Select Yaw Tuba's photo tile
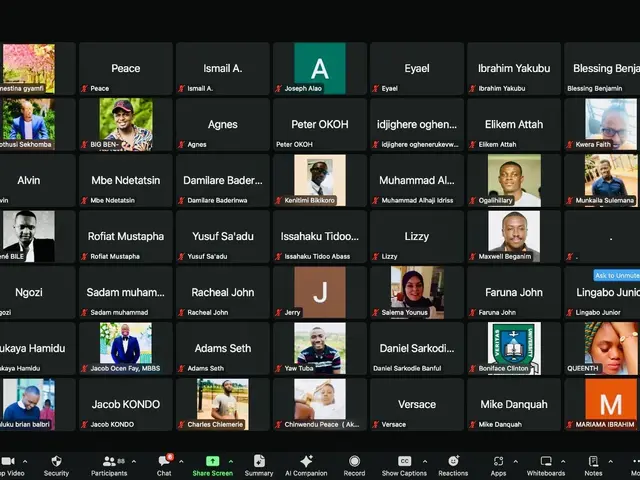This screenshot has height=480, width=640. [320, 348]
